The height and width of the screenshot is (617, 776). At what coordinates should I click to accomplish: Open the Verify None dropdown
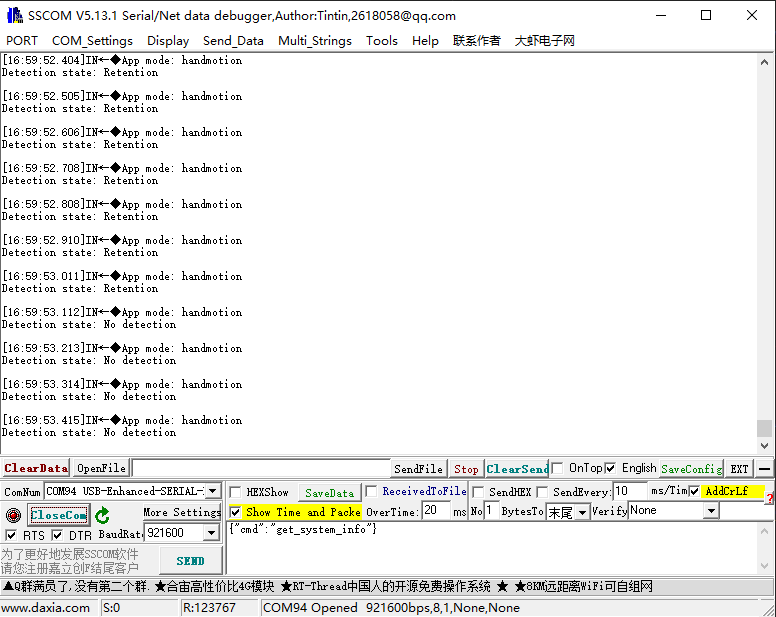click(x=711, y=511)
